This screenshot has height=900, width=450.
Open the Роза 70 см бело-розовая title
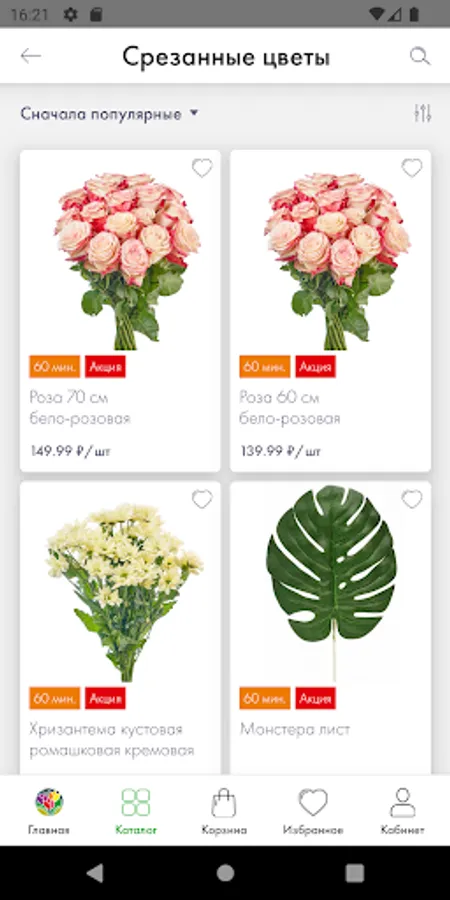tap(80, 408)
